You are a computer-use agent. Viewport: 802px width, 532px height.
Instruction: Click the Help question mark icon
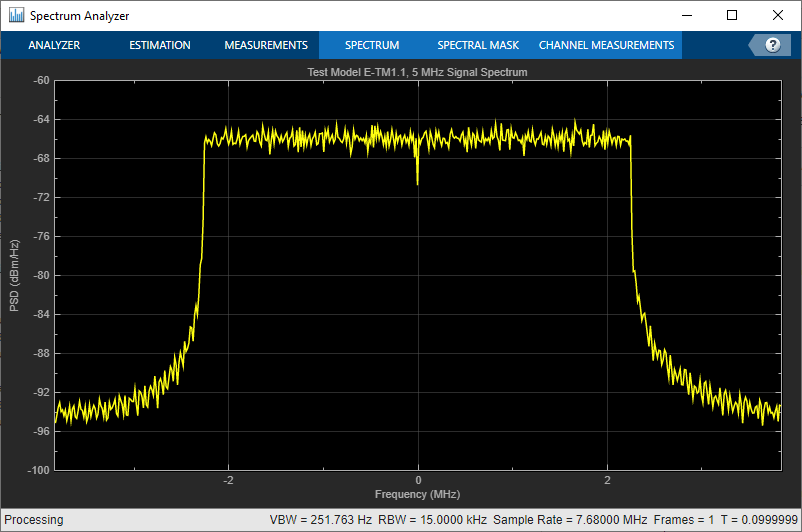pos(772,45)
